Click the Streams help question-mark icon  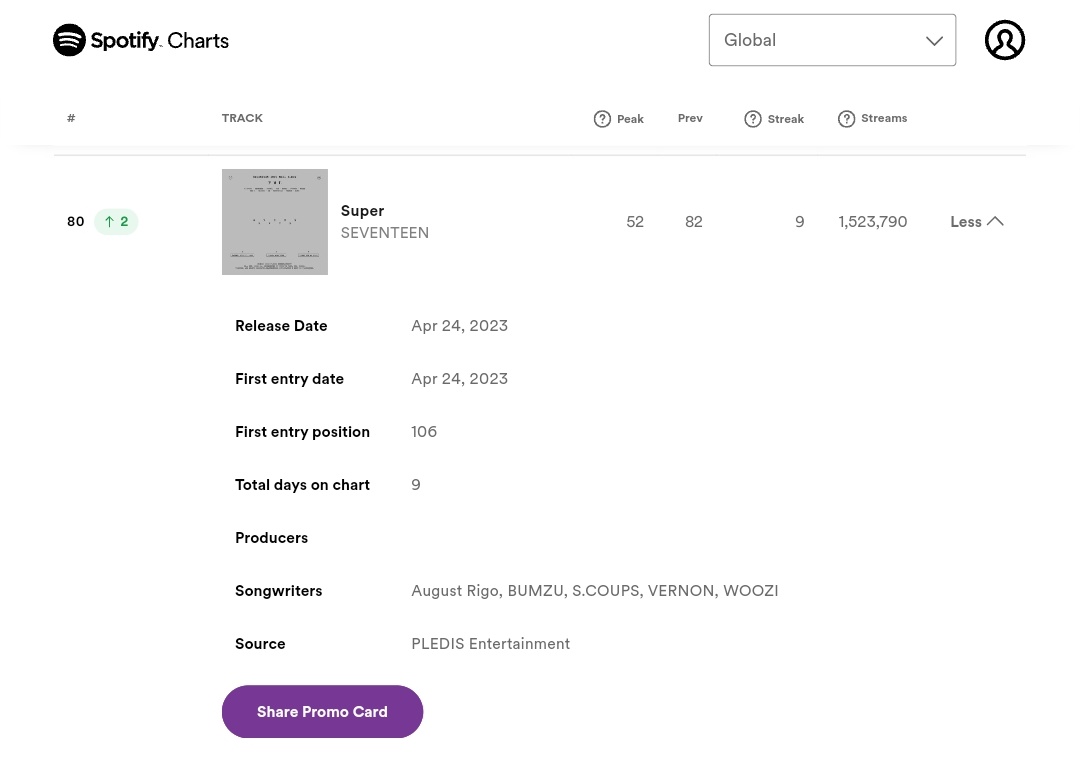(847, 119)
